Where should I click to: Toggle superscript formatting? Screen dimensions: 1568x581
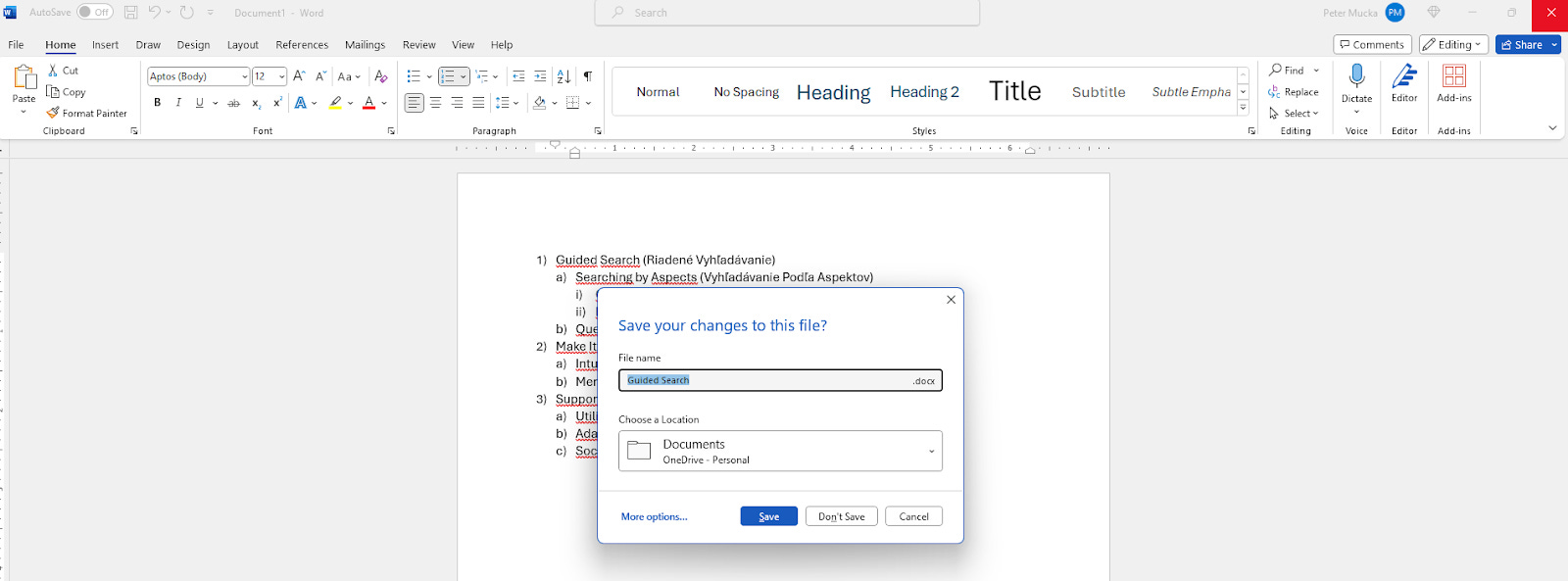pos(277,103)
